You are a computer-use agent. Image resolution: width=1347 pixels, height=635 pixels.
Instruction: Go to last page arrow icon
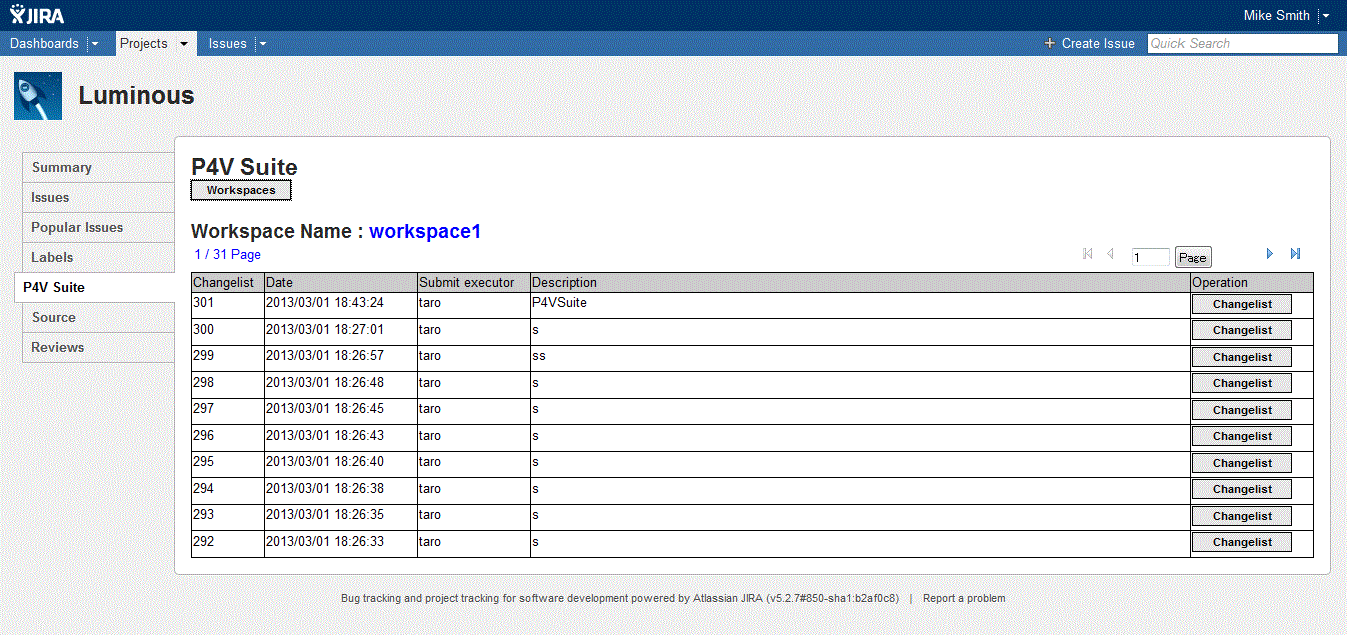click(x=1295, y=254)
